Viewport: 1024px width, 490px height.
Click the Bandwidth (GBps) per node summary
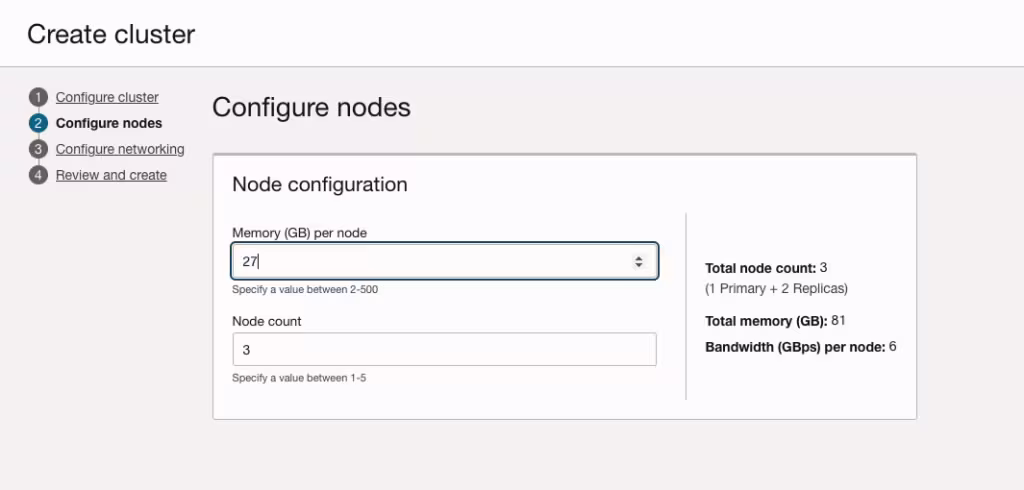800,347
